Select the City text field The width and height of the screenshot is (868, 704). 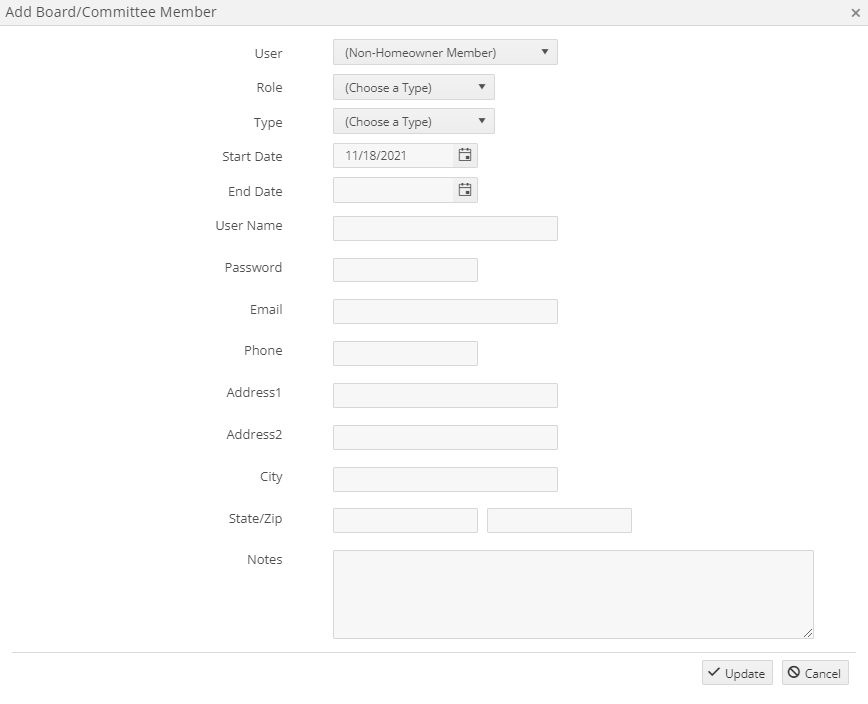445,480
